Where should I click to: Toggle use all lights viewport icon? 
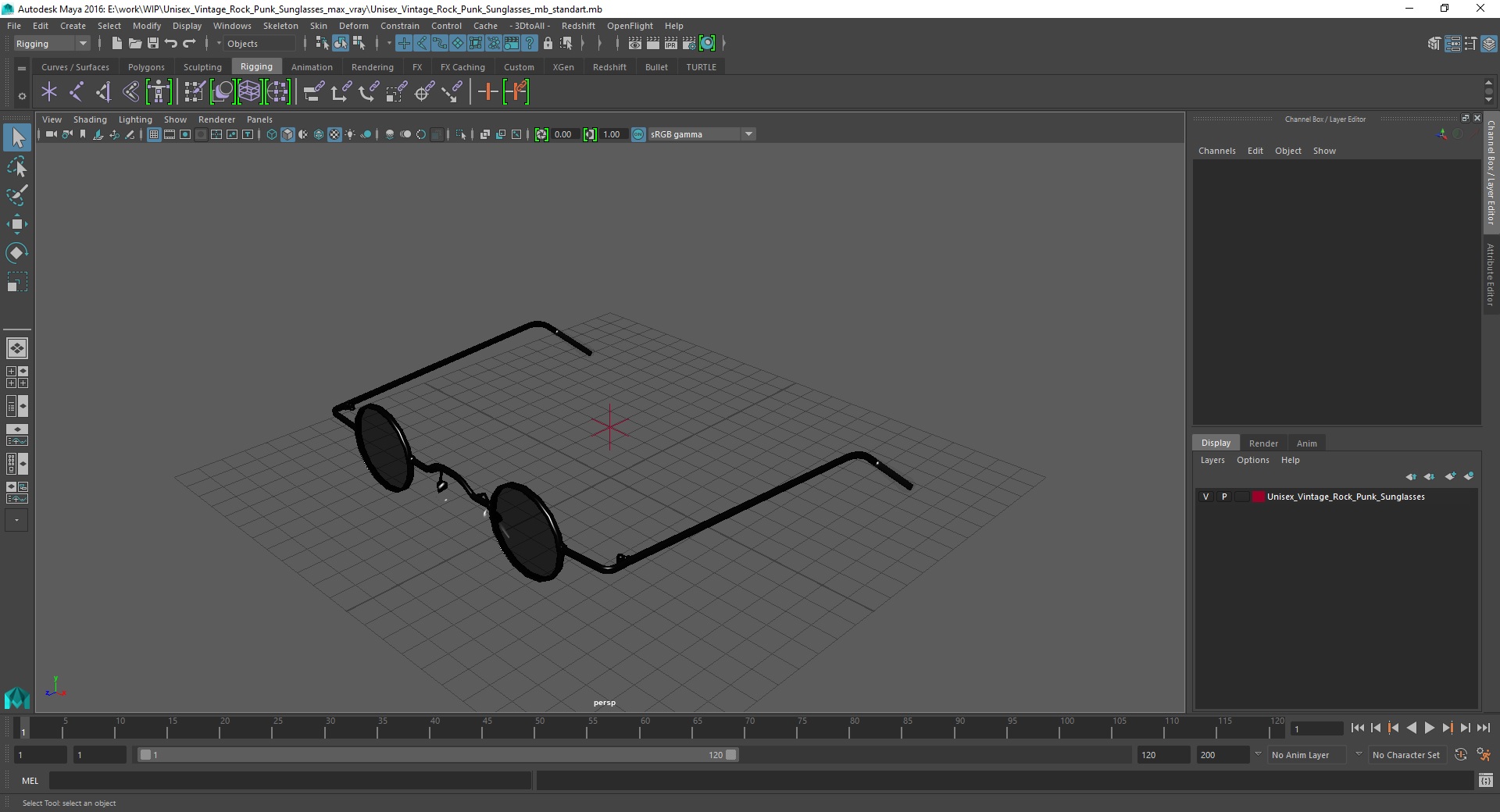(350, 134)
